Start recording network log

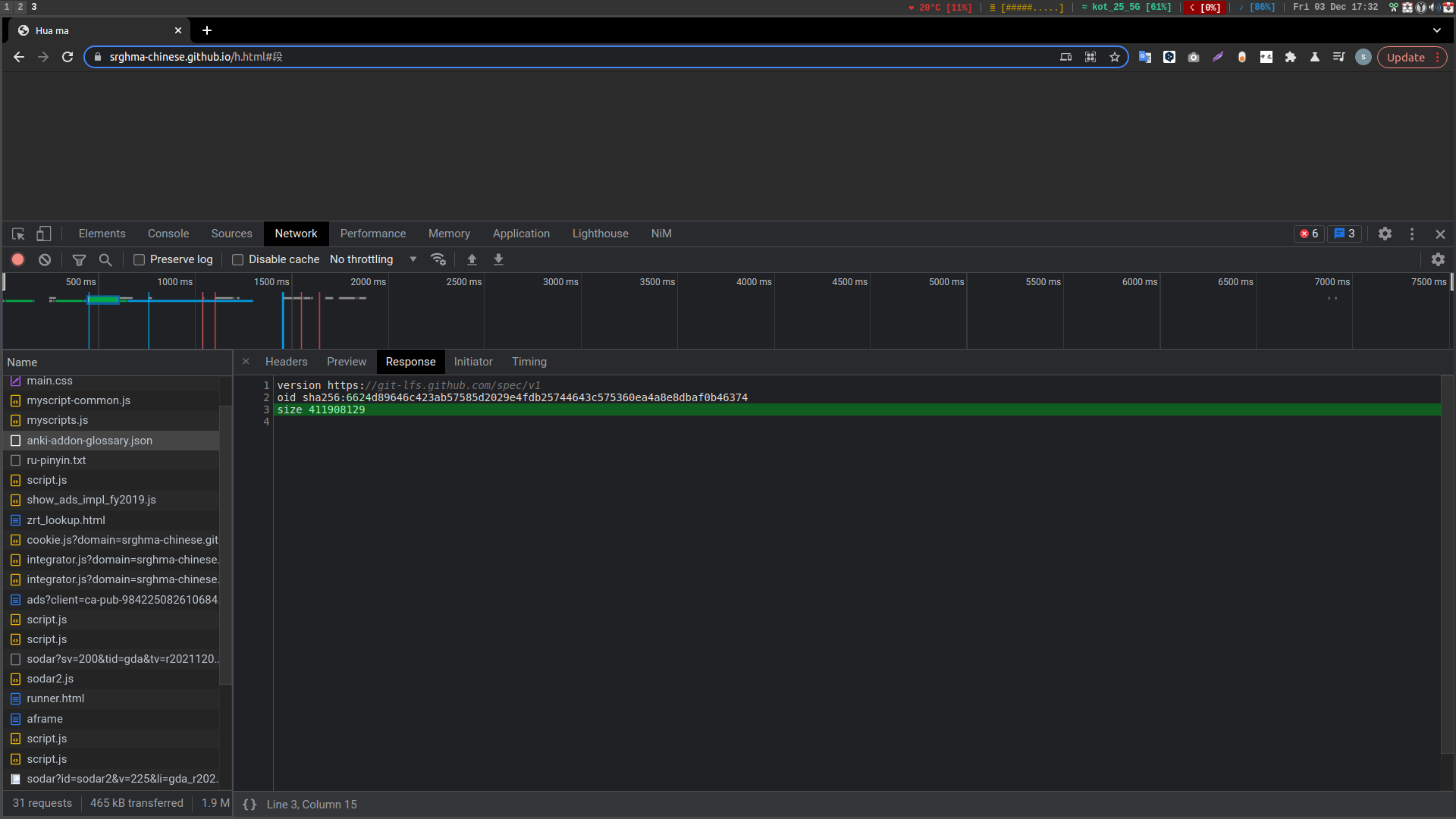point(17,259)
